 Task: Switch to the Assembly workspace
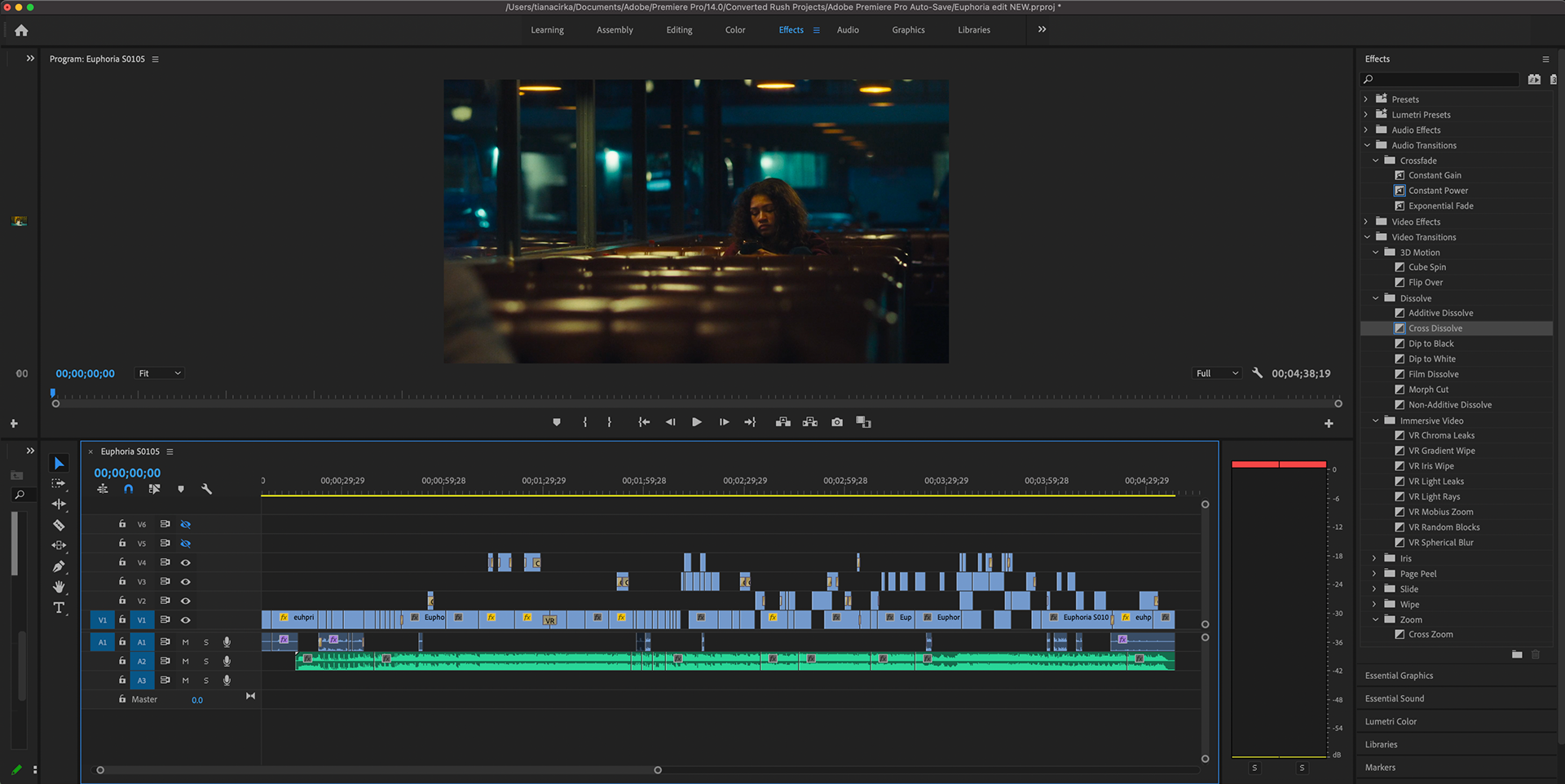click(x=615, y=30)
